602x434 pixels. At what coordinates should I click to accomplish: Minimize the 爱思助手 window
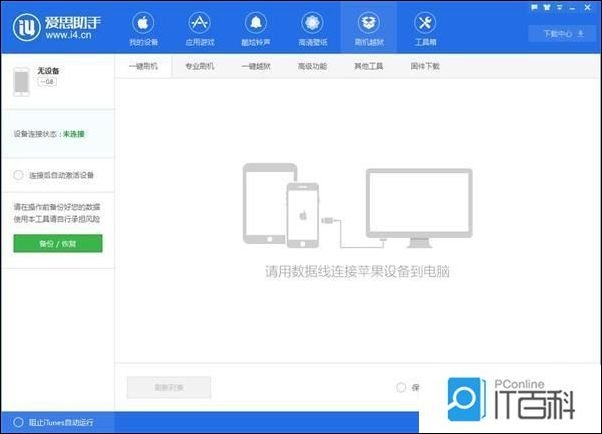(572, 8)
